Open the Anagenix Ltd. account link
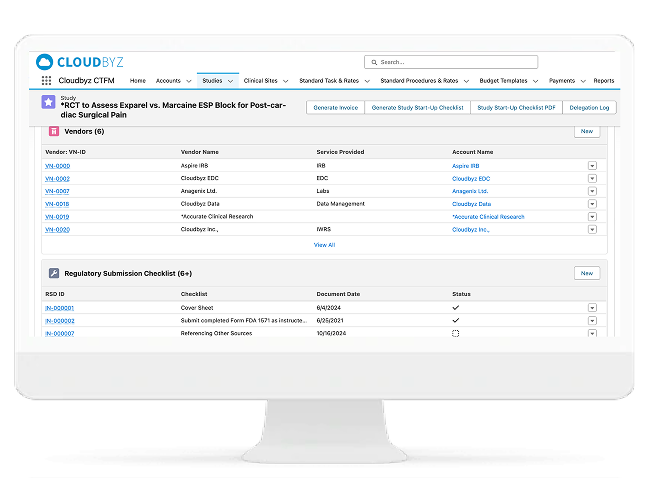The height and width of the screenshot is (499, 650). 470,191
